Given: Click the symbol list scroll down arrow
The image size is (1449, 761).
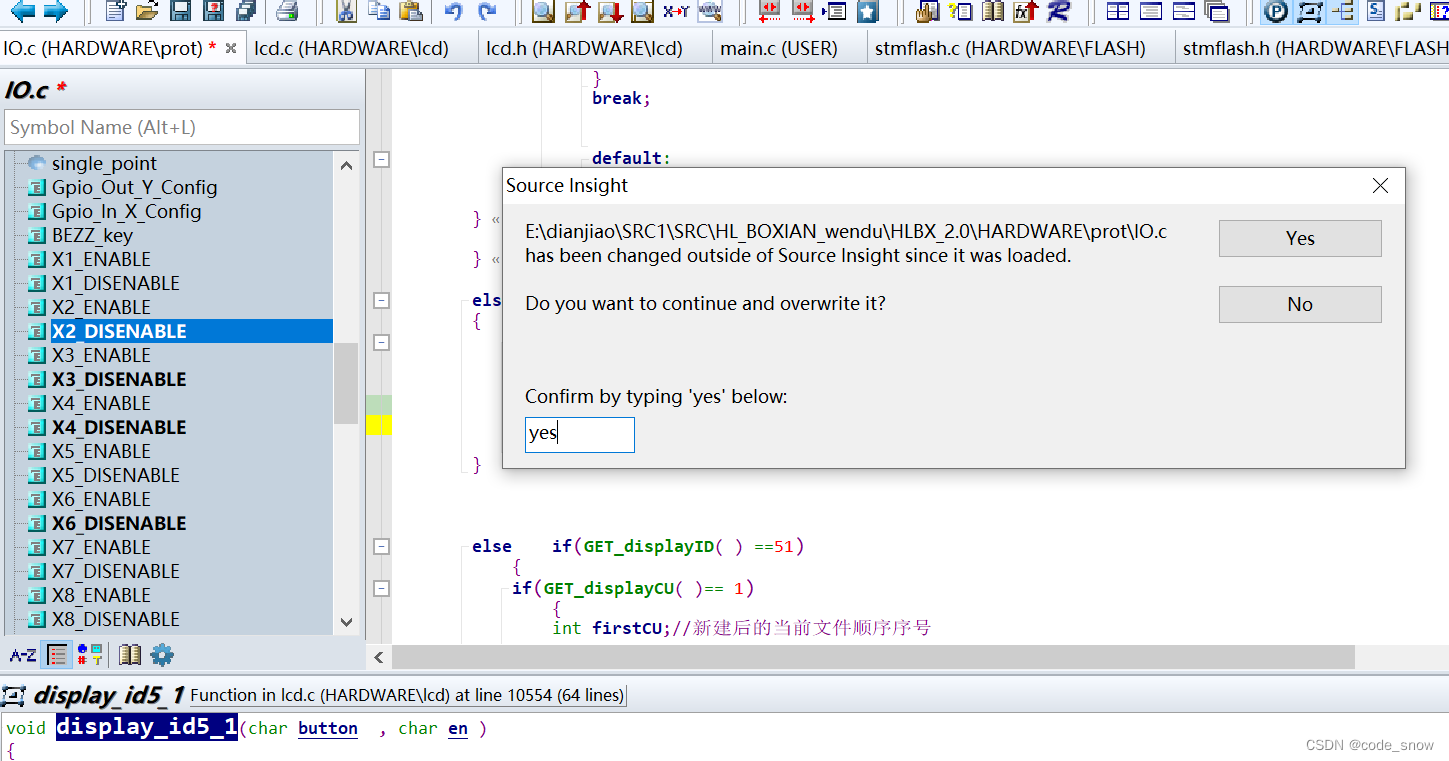Looking at the screenshot, I should (x=346, y=621).
